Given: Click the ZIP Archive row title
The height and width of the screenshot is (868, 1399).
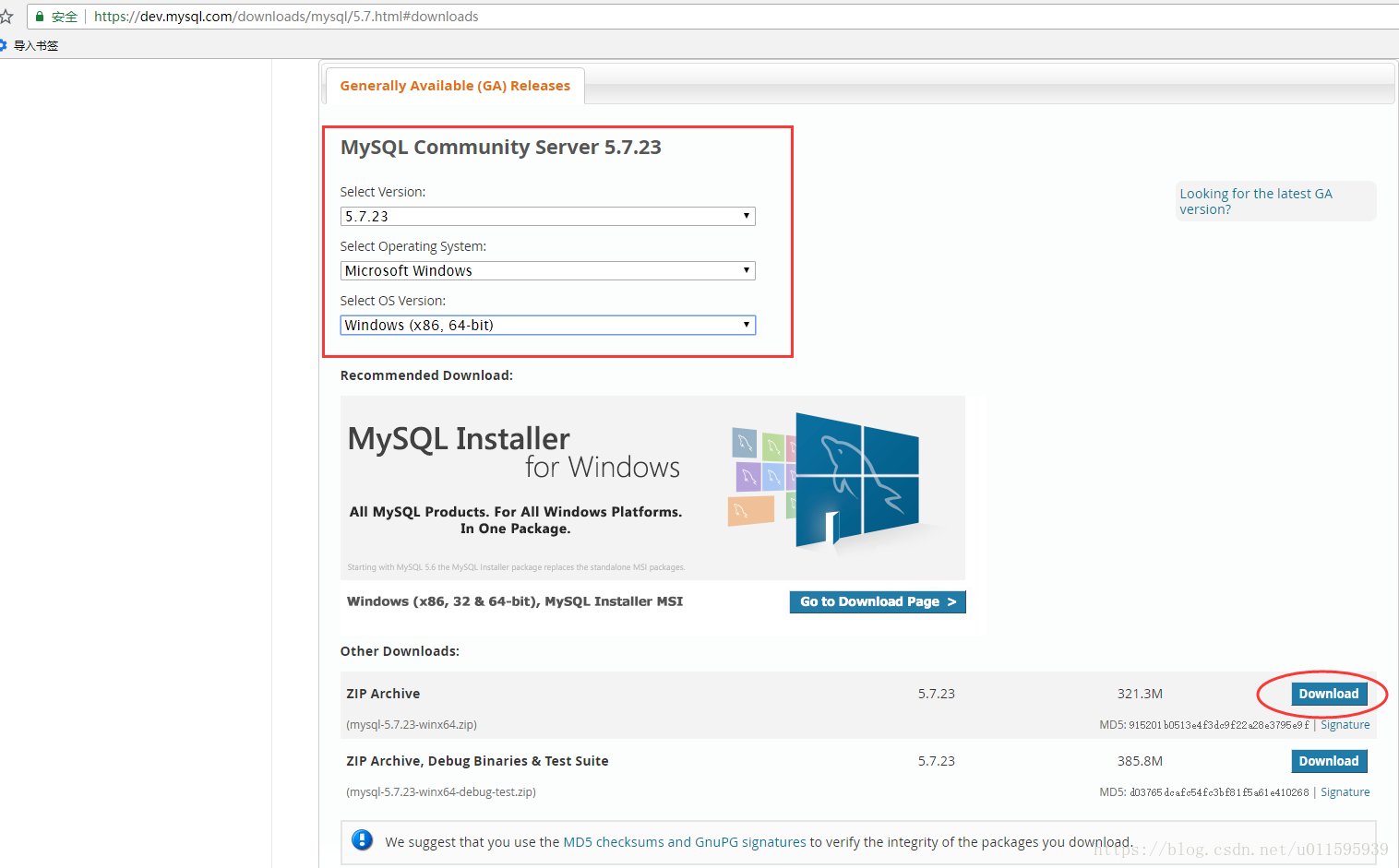Looking at the screenshot, I should [383, 694].
